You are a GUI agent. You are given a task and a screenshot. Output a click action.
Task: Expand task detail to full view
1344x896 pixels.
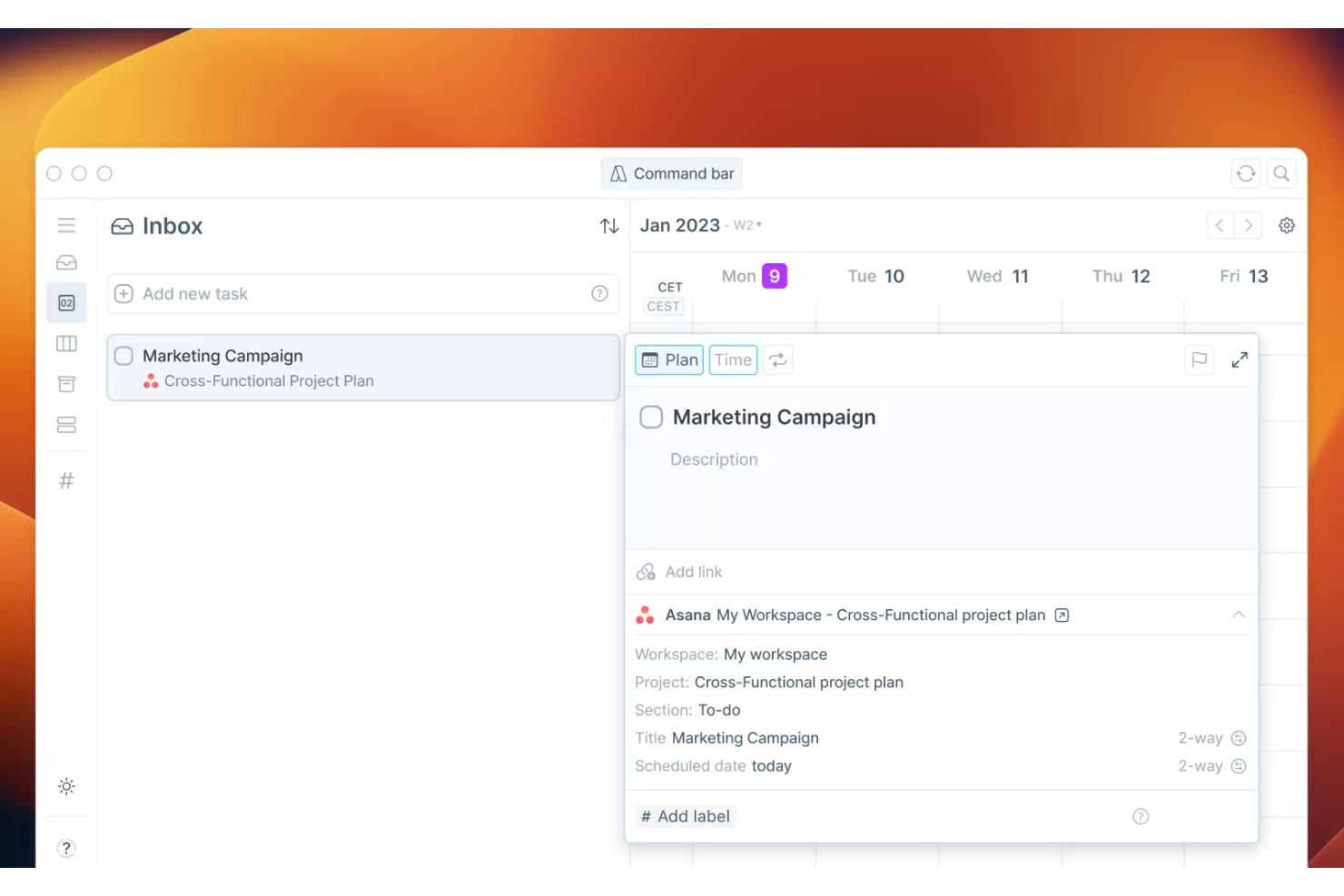(x=1240, y=360)
